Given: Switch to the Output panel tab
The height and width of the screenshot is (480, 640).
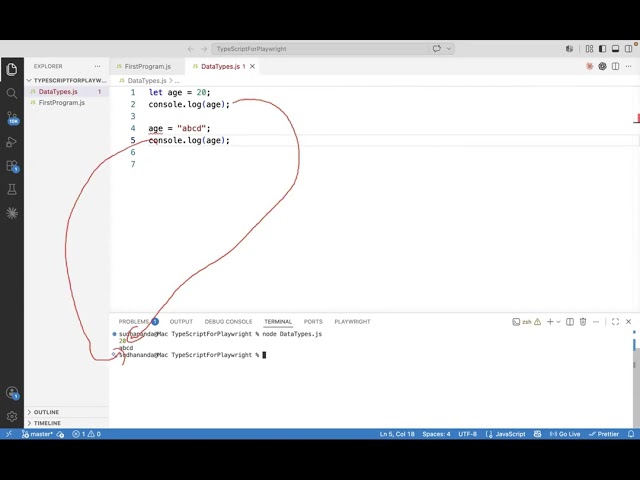Looking at the screenshot, I should coord(181,322).
